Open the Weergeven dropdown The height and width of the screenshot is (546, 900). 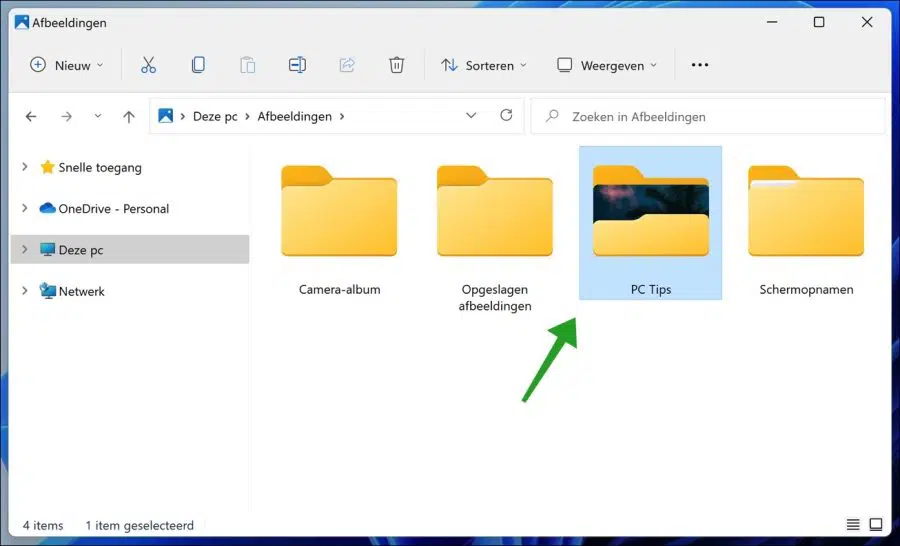pos(607,65)
